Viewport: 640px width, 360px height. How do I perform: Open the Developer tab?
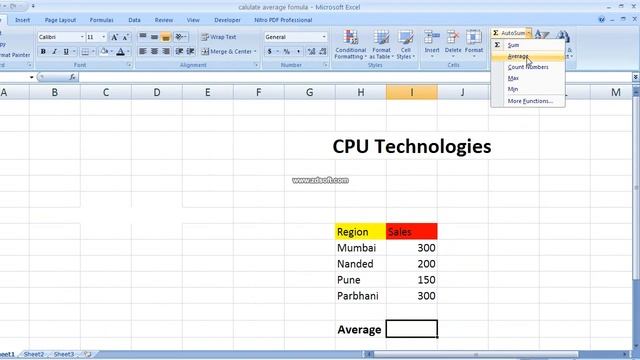(227, 20)
